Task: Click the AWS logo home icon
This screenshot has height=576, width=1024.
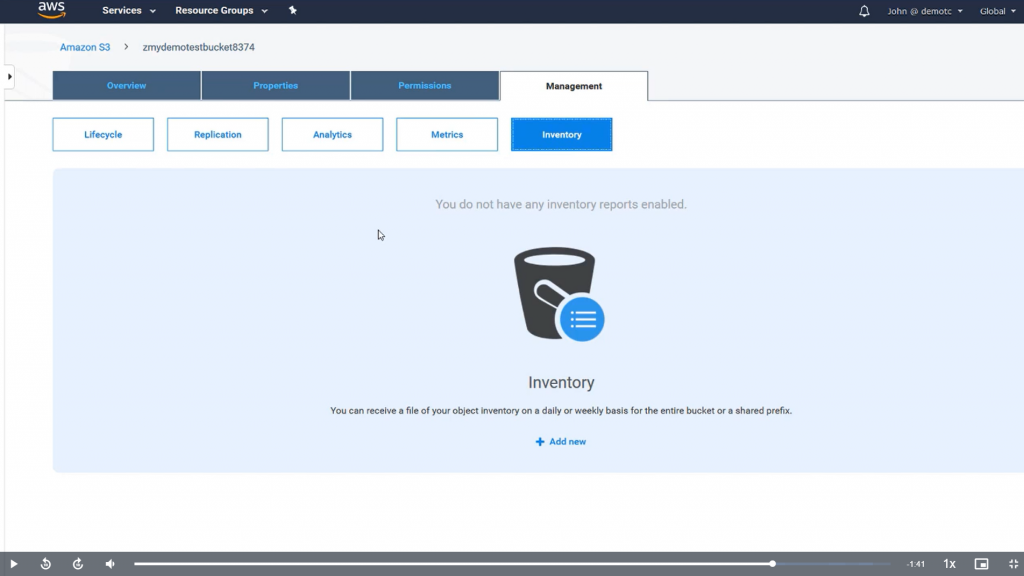Action: 52,10
